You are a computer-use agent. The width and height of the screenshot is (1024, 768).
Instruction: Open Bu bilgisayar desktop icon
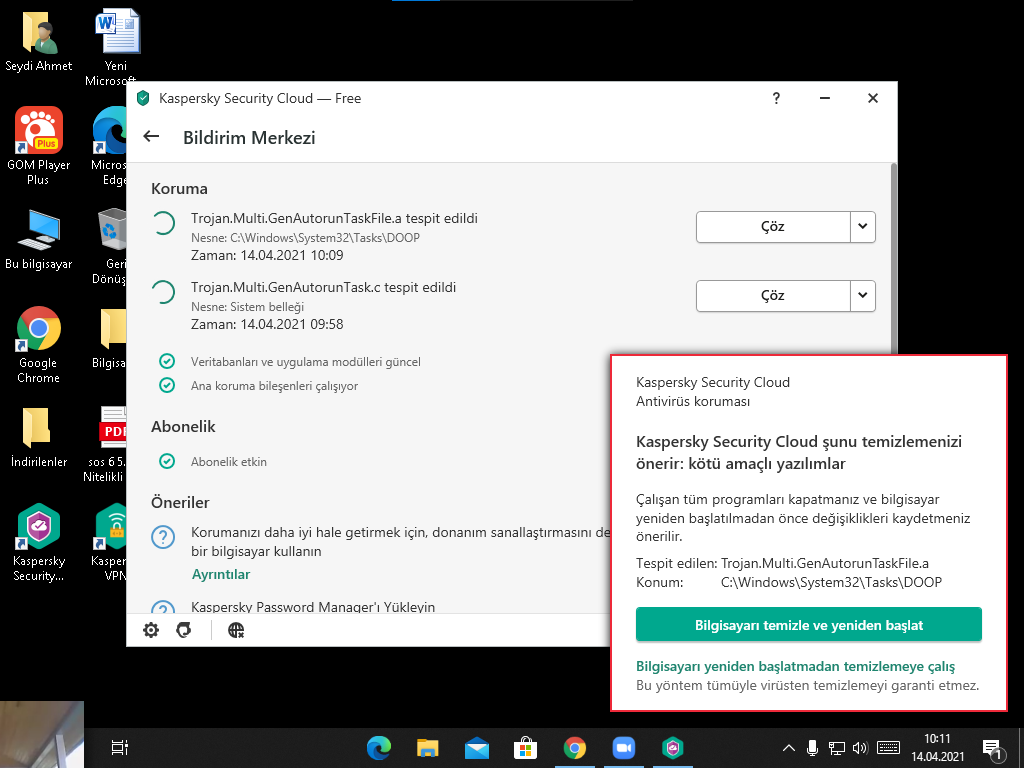tap(39, 240)
